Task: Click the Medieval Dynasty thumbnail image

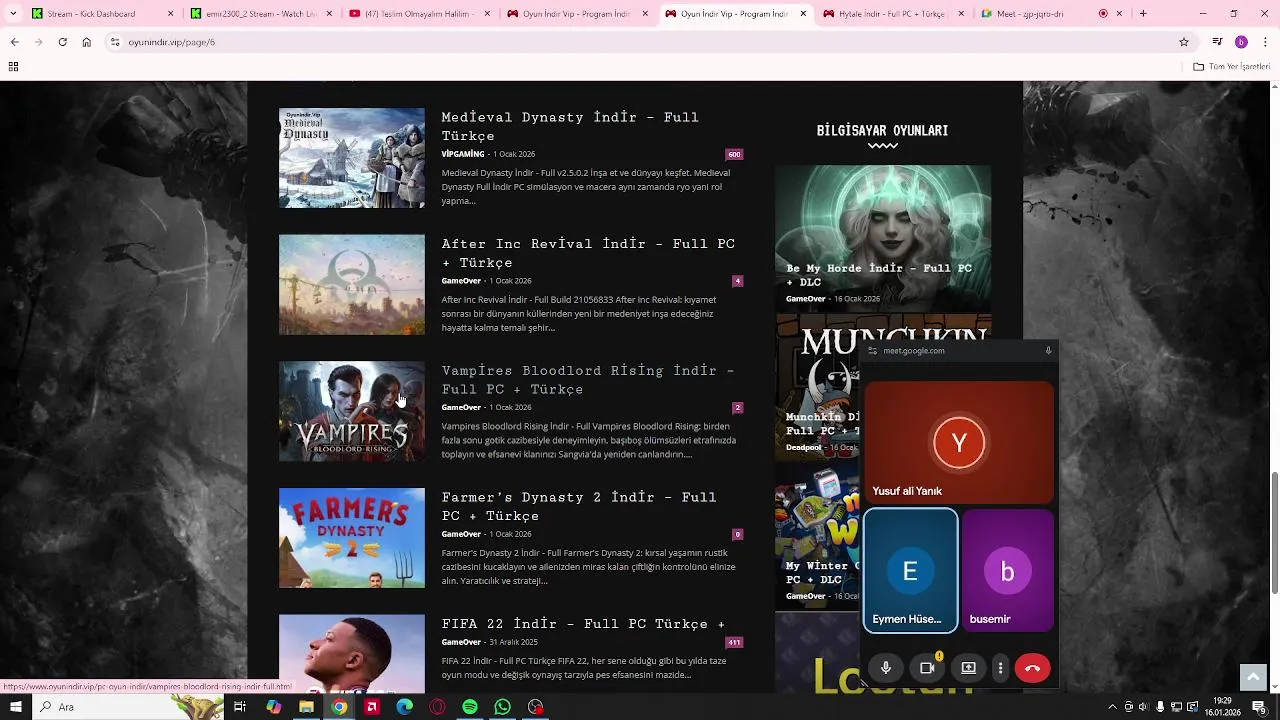Action: pos(352,158)
